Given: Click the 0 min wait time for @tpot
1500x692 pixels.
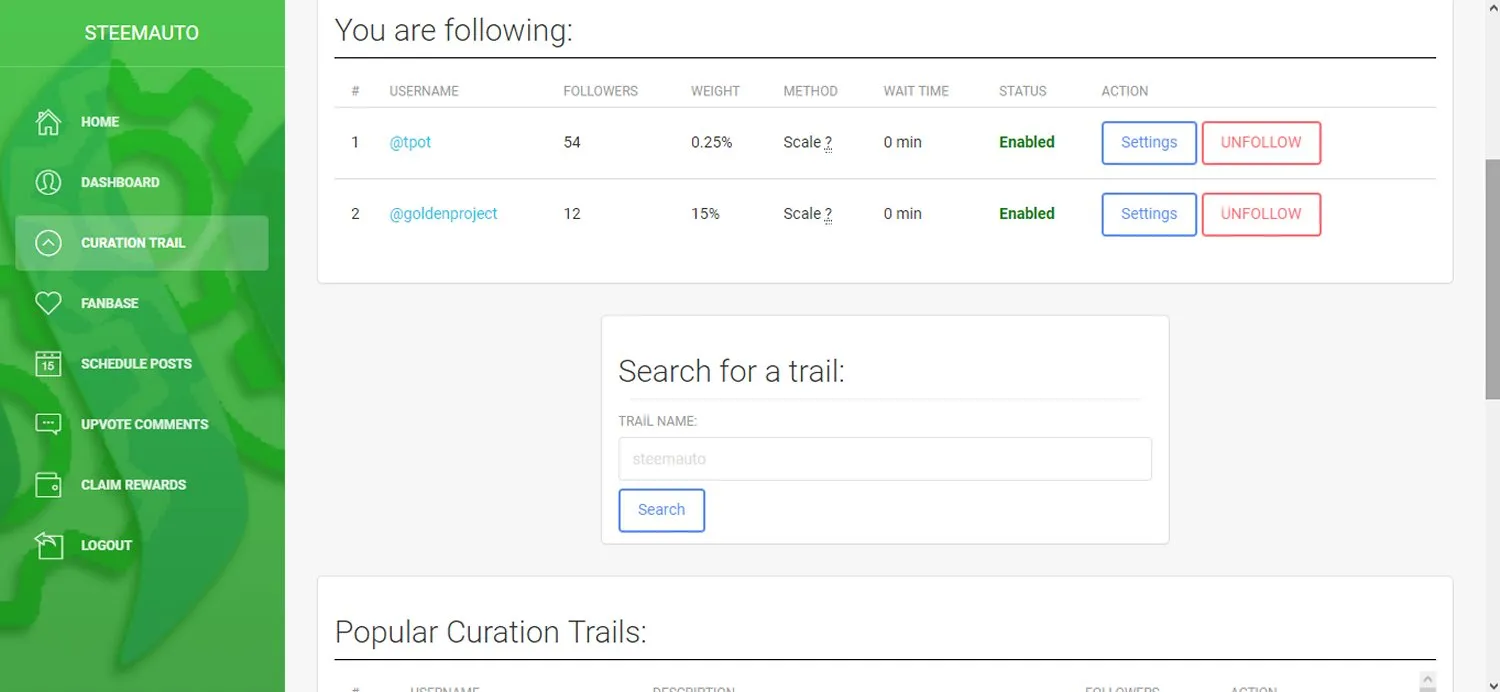Looking at the screenshot, I should tap(902, 142).
